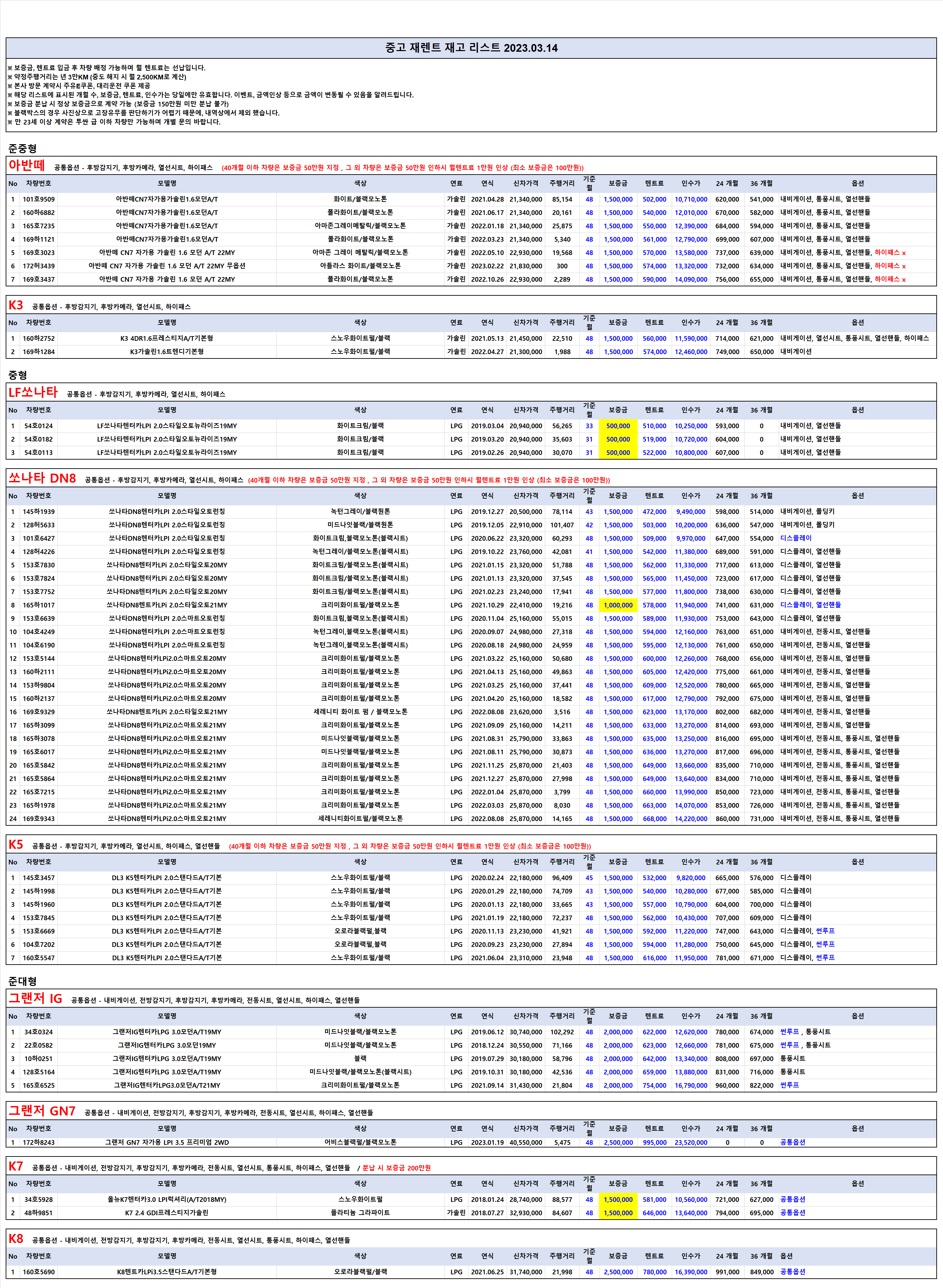Select model '그랜저 GN7 자가용 LPI 3.5 프리미엄 2WD'

tap(167, 1142)
